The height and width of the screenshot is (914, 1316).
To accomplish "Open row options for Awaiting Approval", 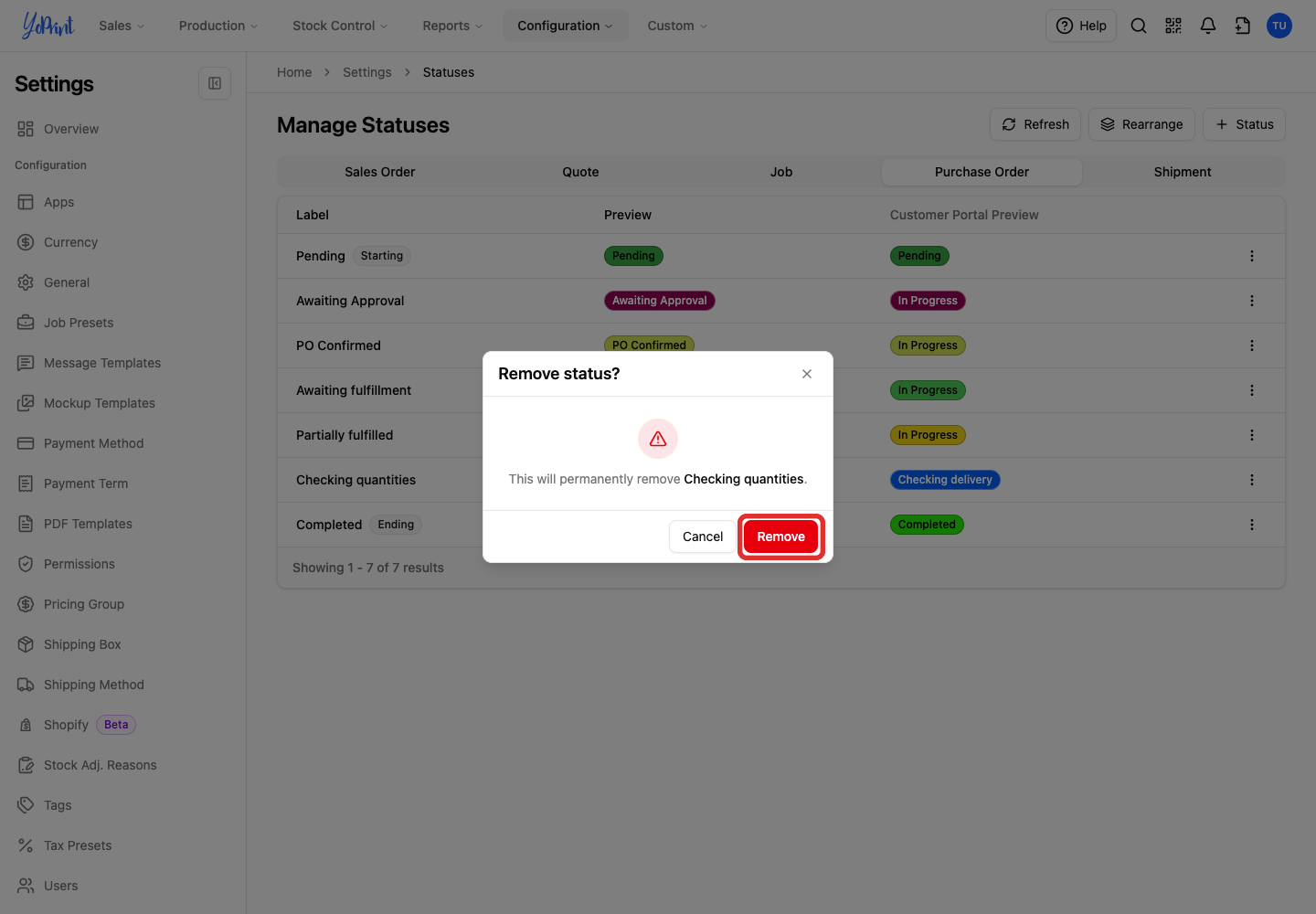I will click(x=1252, y=301).
